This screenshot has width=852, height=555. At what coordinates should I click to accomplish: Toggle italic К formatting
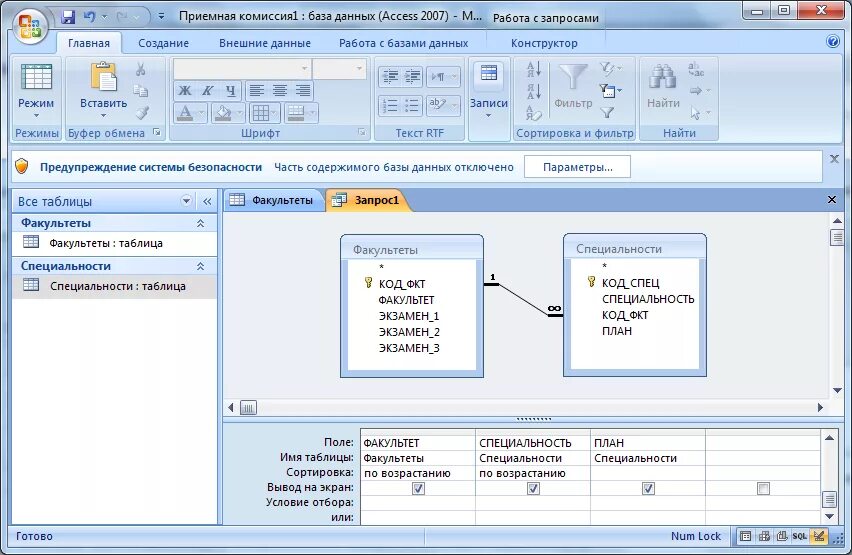point(208,91)
